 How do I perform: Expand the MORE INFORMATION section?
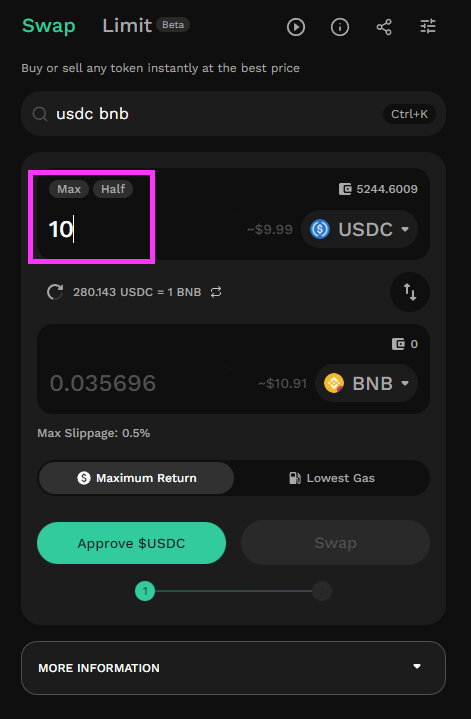pos(233,668)
